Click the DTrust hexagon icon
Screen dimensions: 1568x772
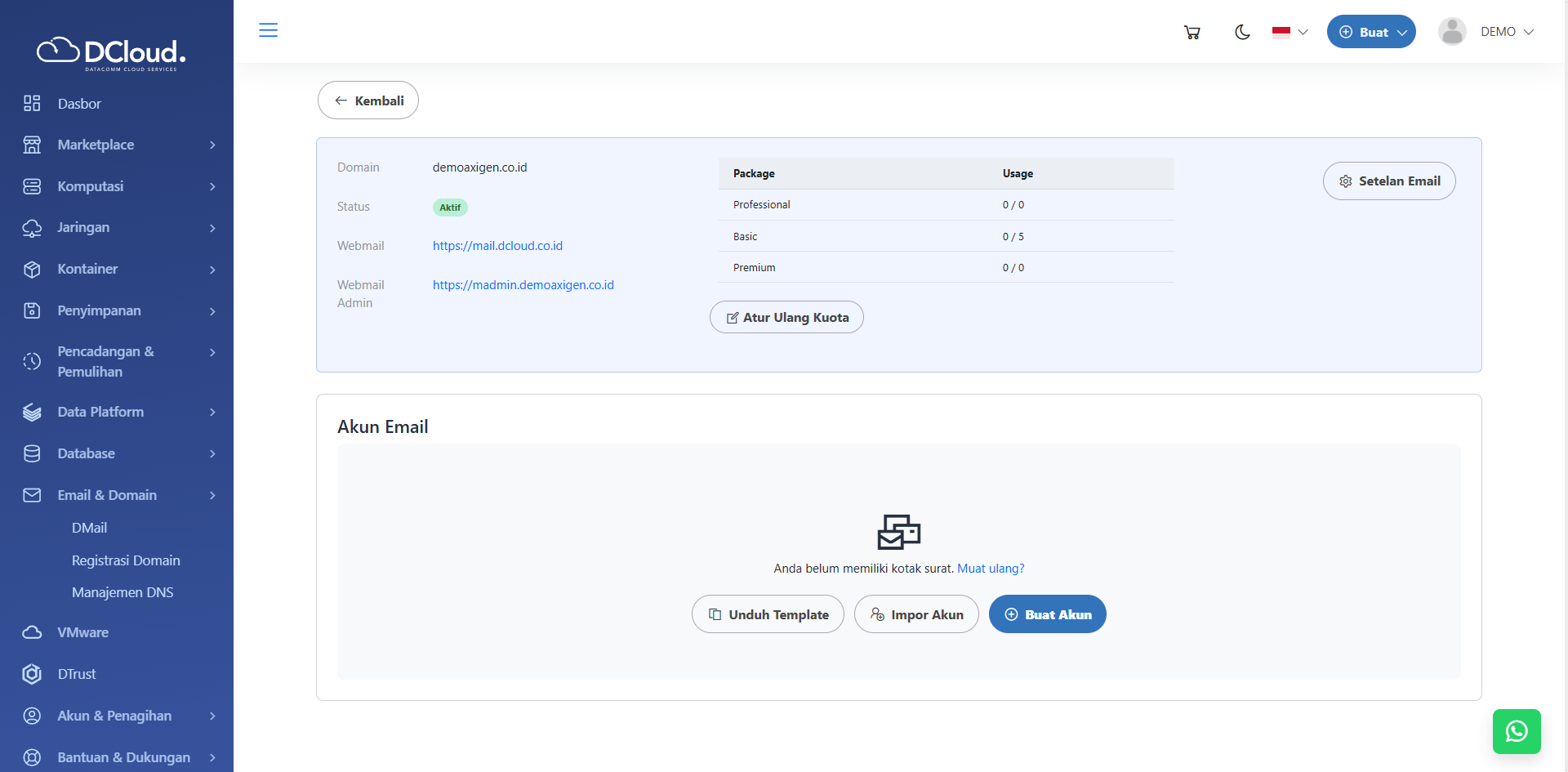coord(32,674)
